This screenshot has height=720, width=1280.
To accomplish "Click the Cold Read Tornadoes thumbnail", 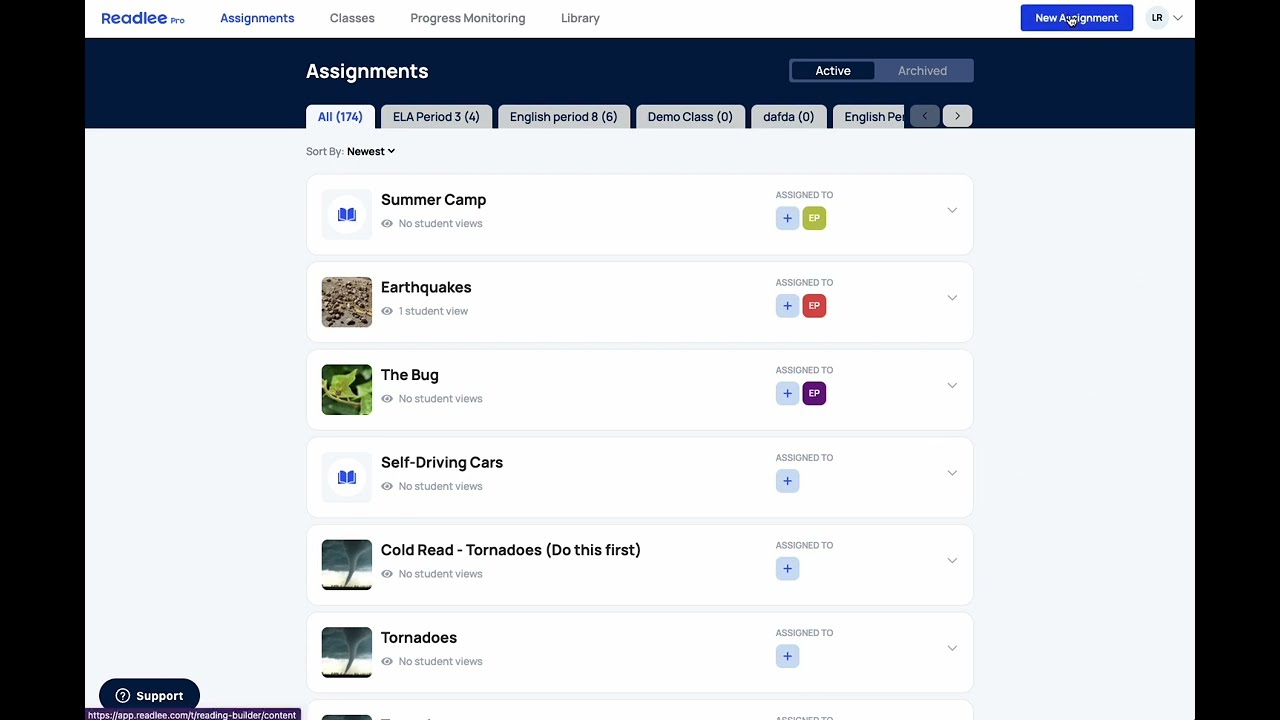I will tap(347, 565).
